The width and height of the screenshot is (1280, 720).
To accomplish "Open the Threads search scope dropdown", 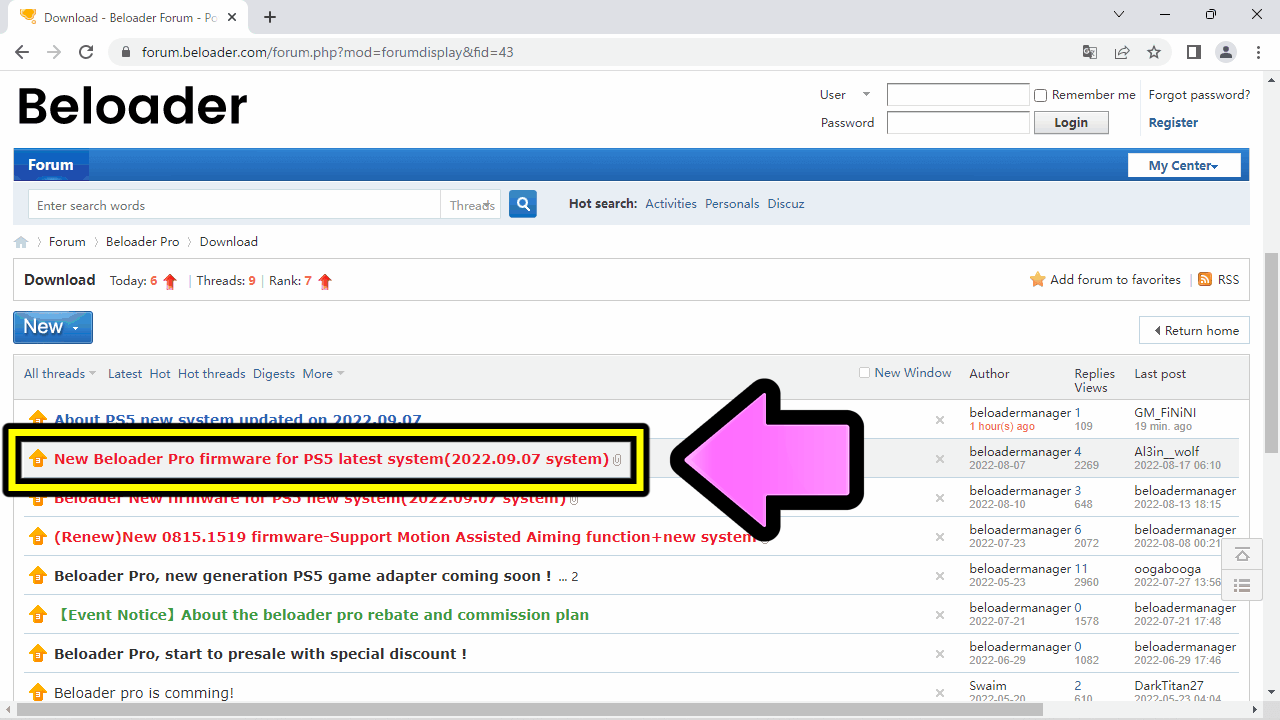I will [x=471, y=205].
